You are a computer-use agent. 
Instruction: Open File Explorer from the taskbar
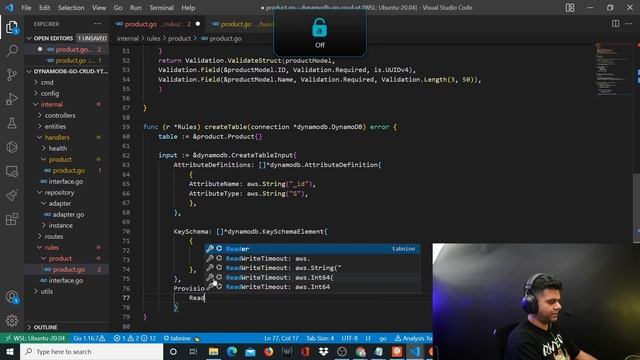coord(213,351)
